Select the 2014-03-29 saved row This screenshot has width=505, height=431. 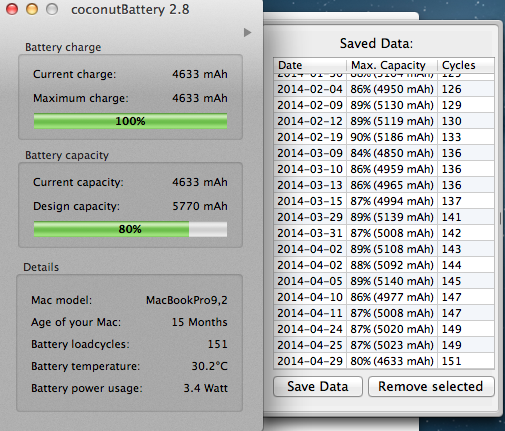click(x=384, y=217)
